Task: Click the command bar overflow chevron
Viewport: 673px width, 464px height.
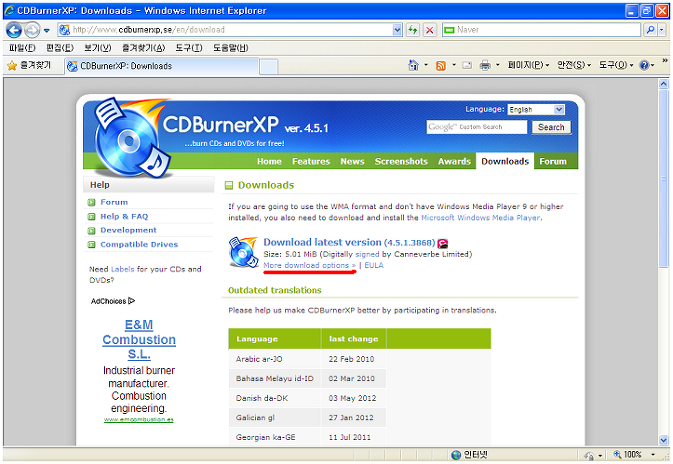Action: (665, 61)
